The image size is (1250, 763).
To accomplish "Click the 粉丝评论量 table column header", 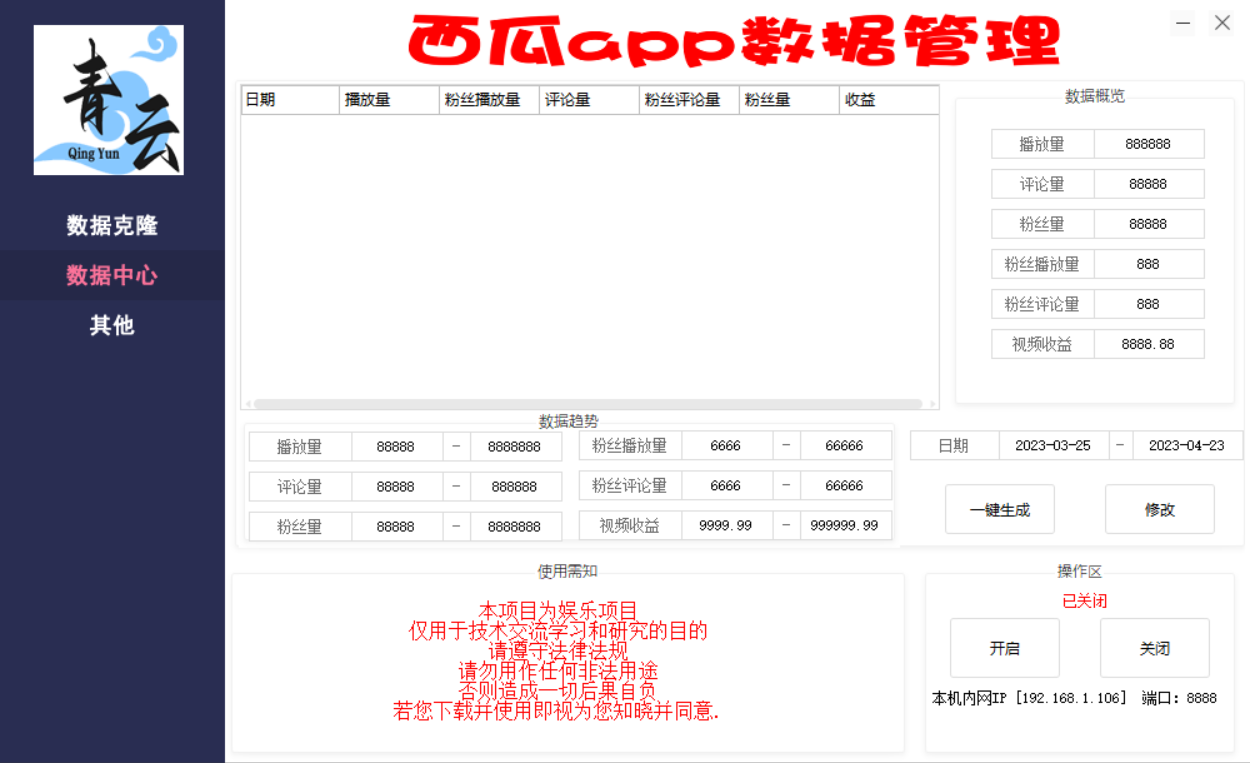I will [689, 100].
